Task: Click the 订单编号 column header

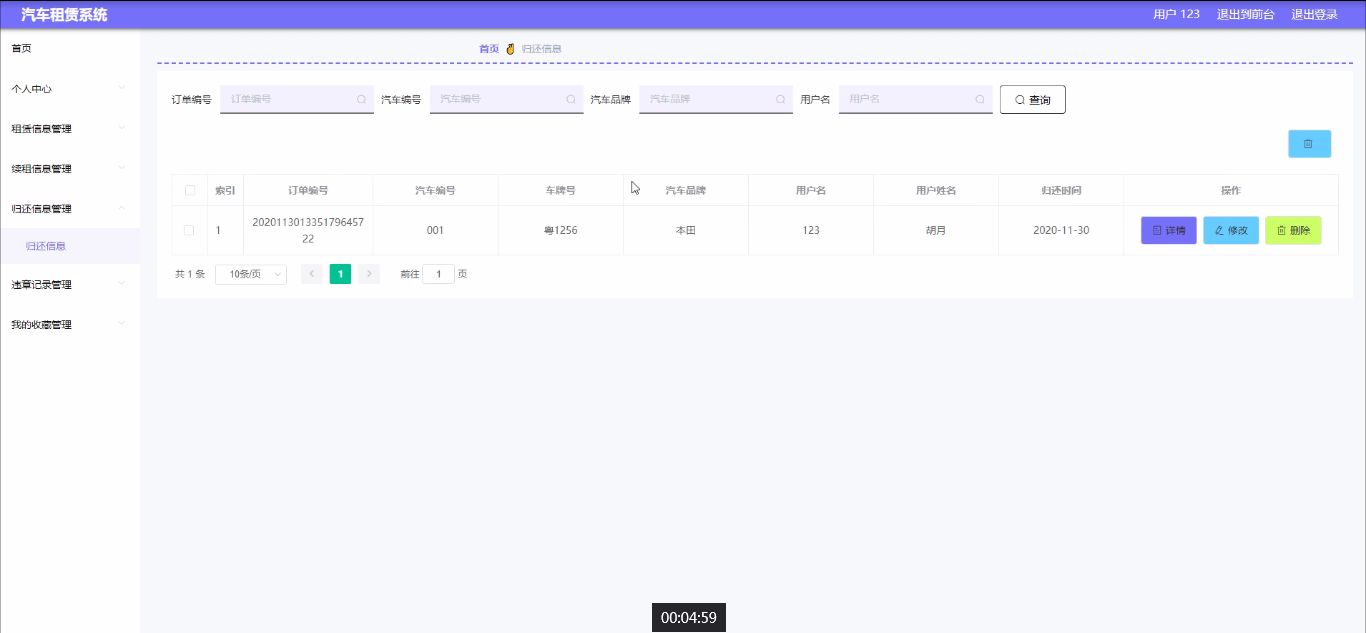Action: 308,191
